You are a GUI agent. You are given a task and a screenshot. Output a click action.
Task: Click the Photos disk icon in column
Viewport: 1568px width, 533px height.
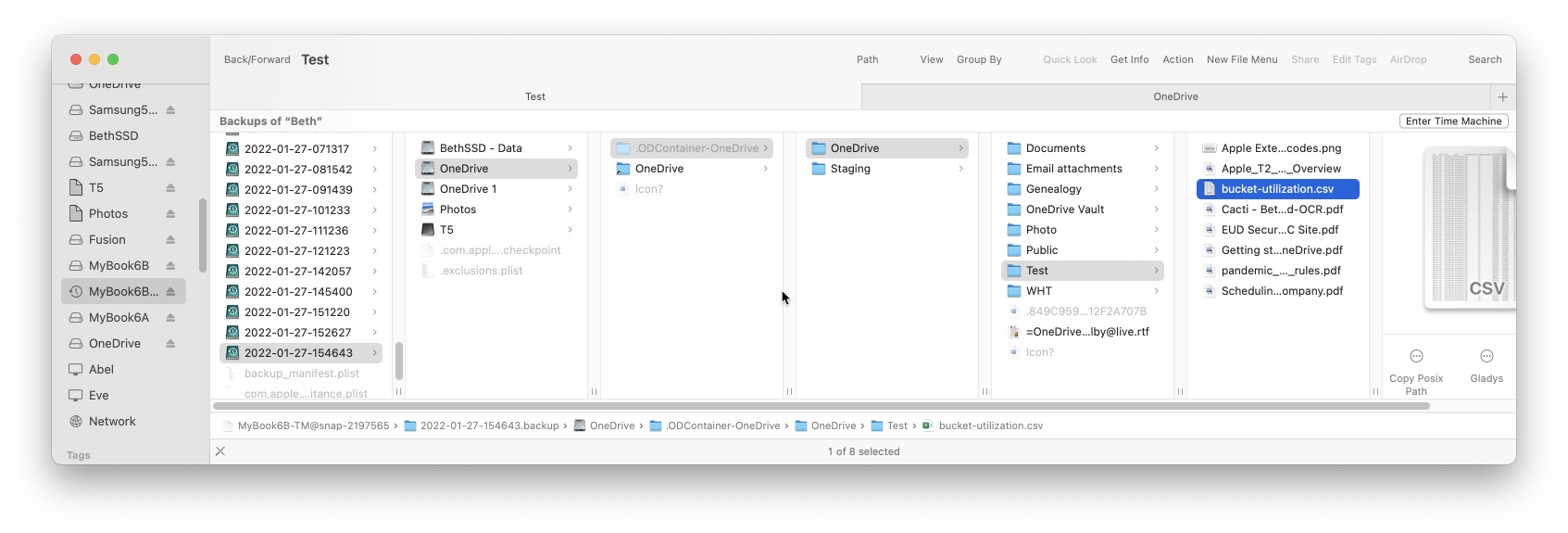(x=428, y=209)
